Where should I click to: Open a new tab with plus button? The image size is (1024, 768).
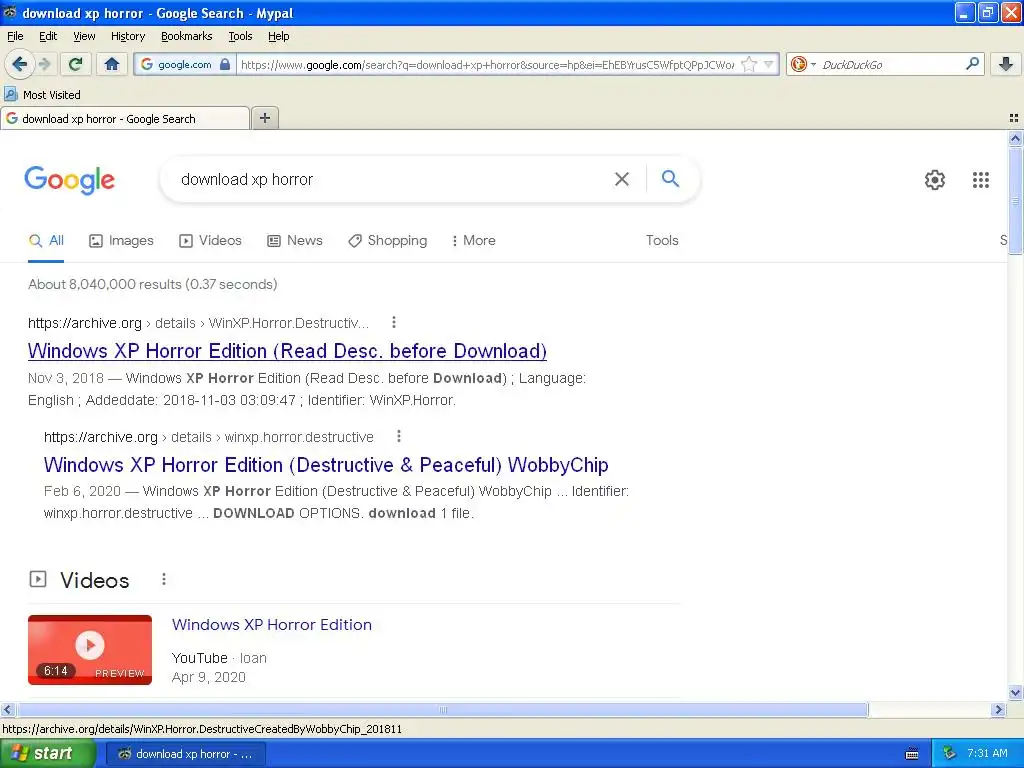[264, 118]
